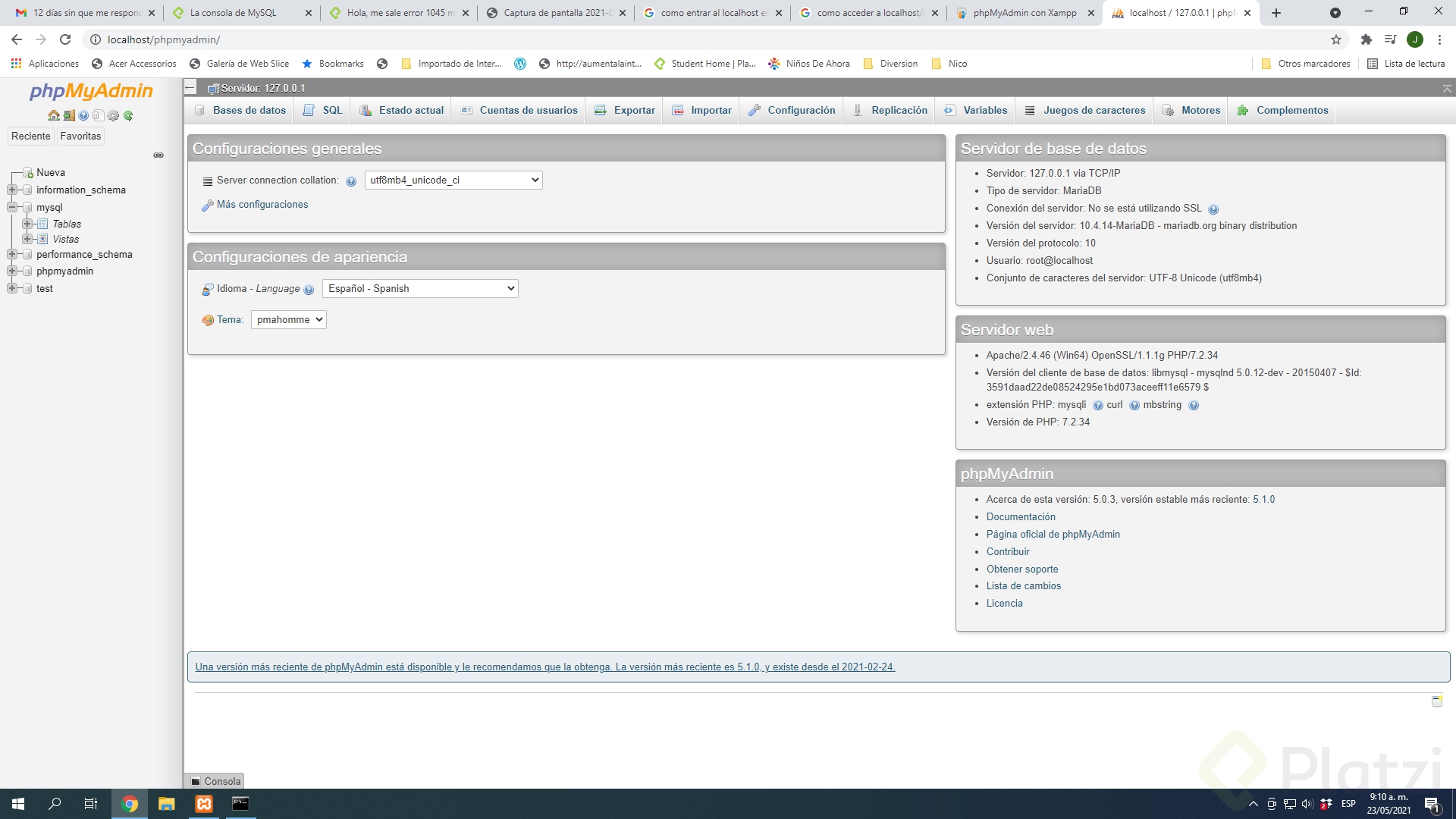
Task: Expand the test database node
Action: (x=12, y=288)
